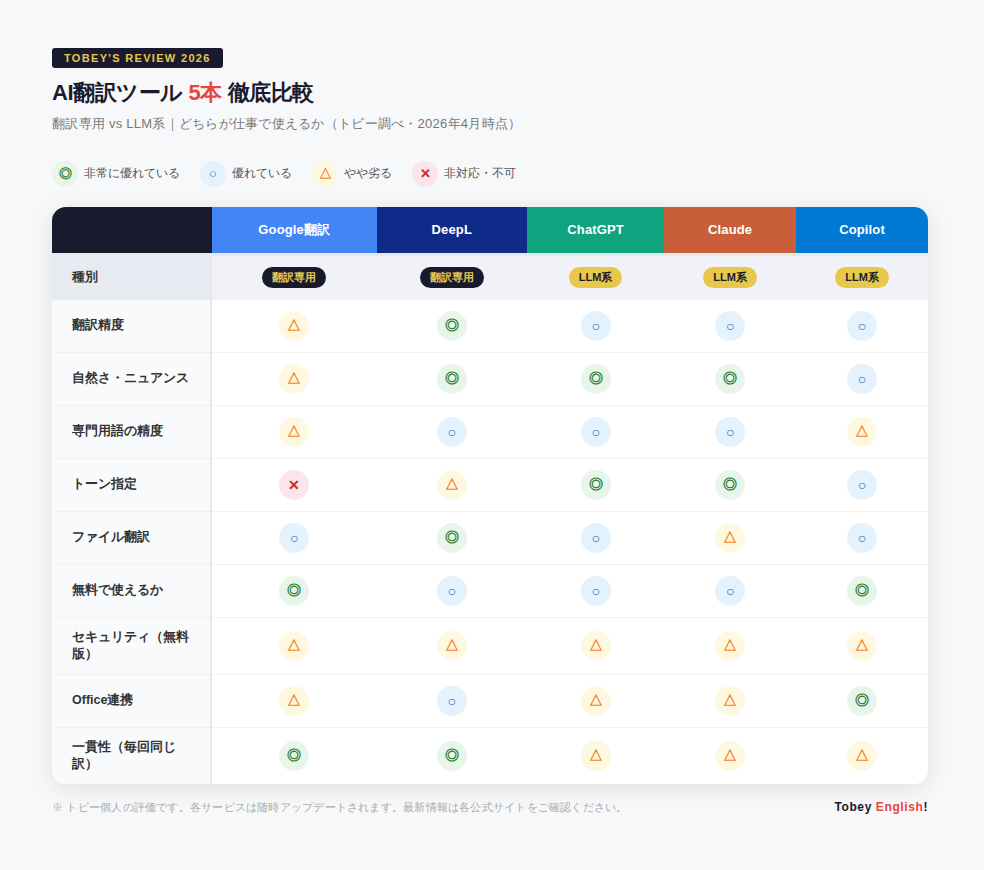Click the LLM系 badge under ChatGPT
Viewport: 984px width, 870px height.
coord(595,277)
